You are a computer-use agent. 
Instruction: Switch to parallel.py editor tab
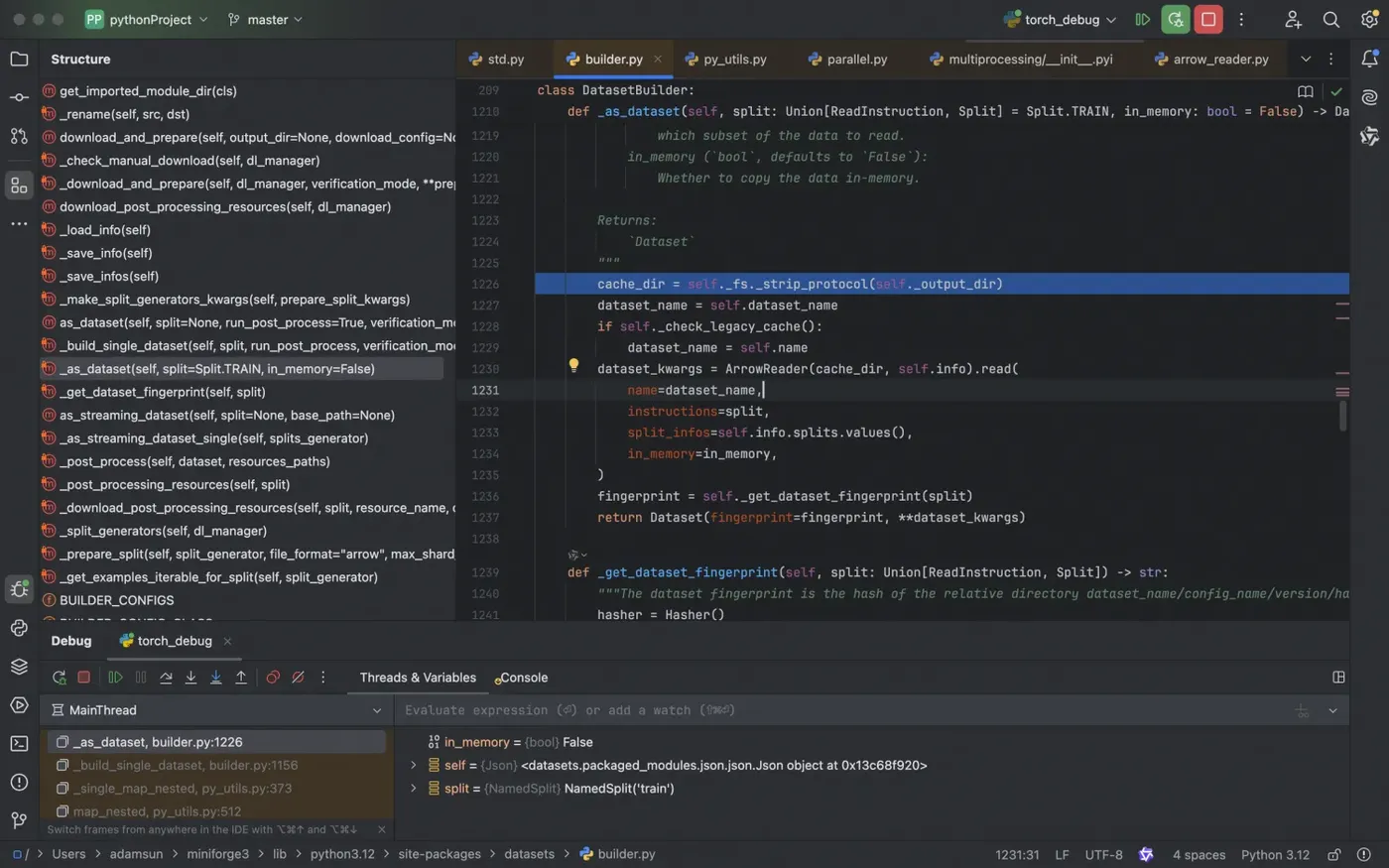(x=847, y=60)
